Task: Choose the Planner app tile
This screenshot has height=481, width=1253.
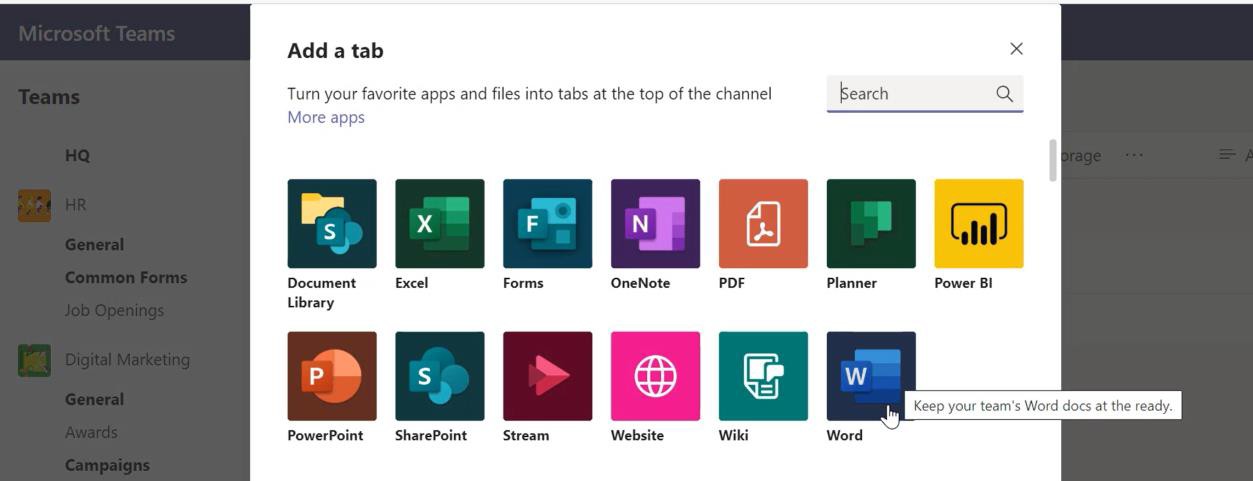Action: tap(871, 224)
